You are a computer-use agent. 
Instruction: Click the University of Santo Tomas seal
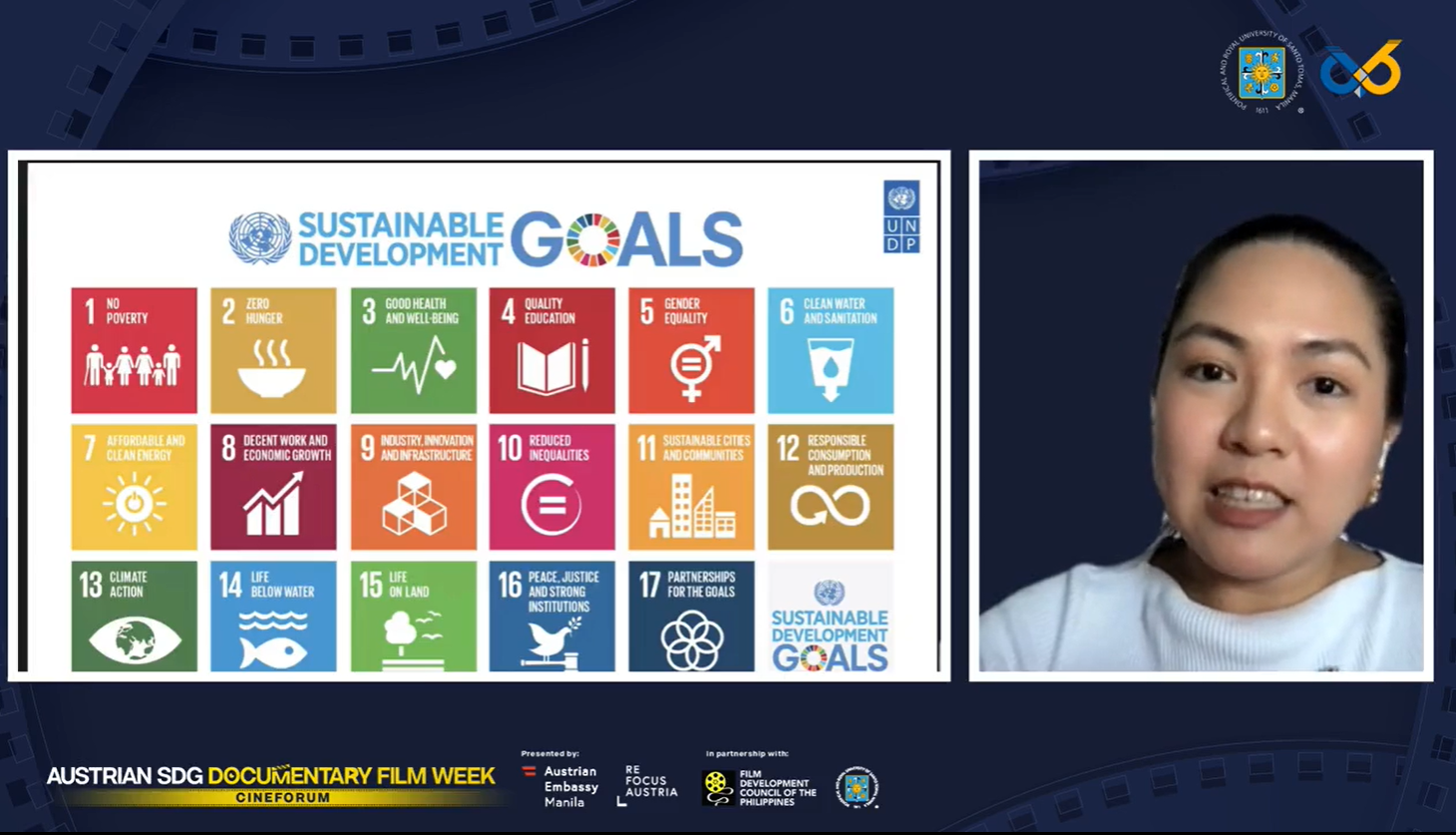pos(1263,73)
